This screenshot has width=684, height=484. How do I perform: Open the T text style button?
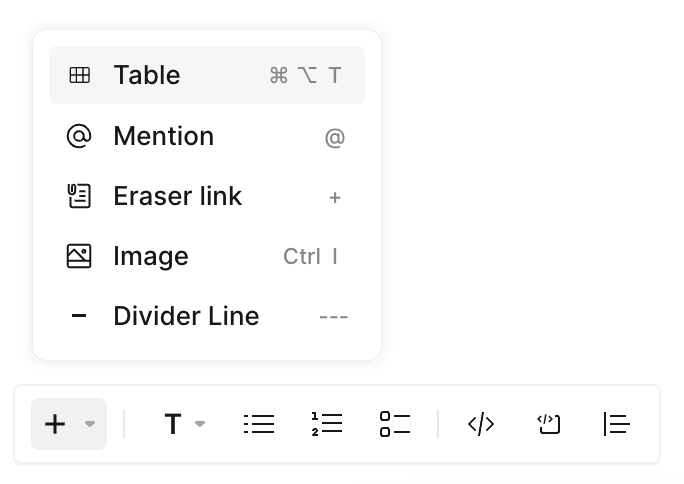pyautogui.click(x=173, y=424)
